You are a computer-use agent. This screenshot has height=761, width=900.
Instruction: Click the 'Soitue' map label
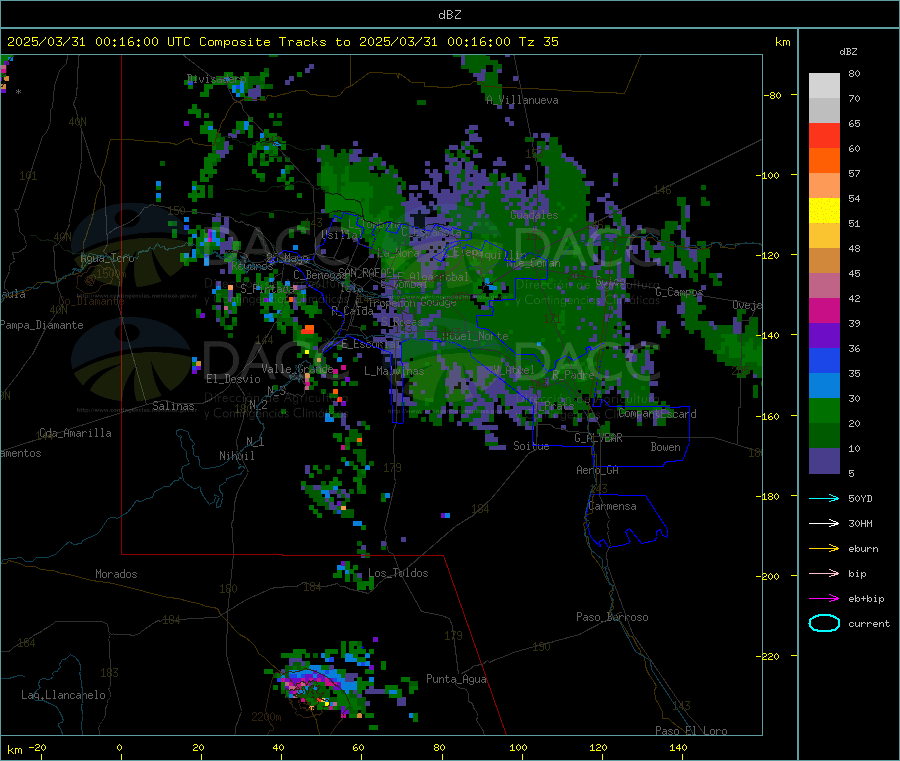[531, 446]
